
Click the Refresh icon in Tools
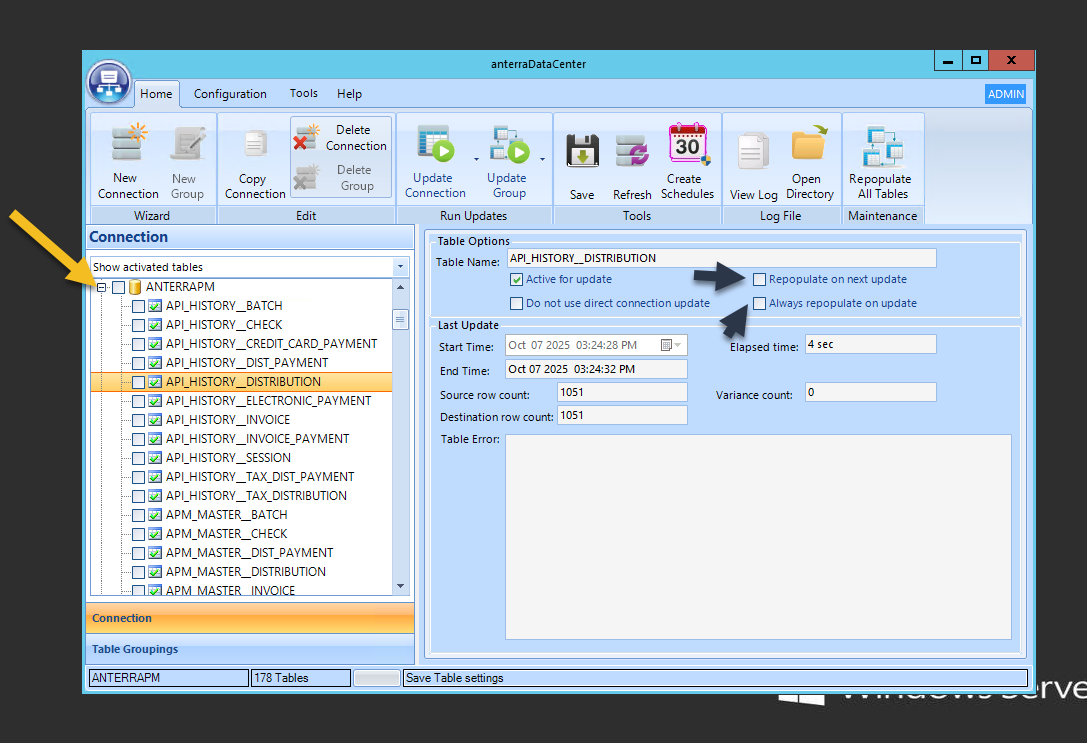click(632, 151)
